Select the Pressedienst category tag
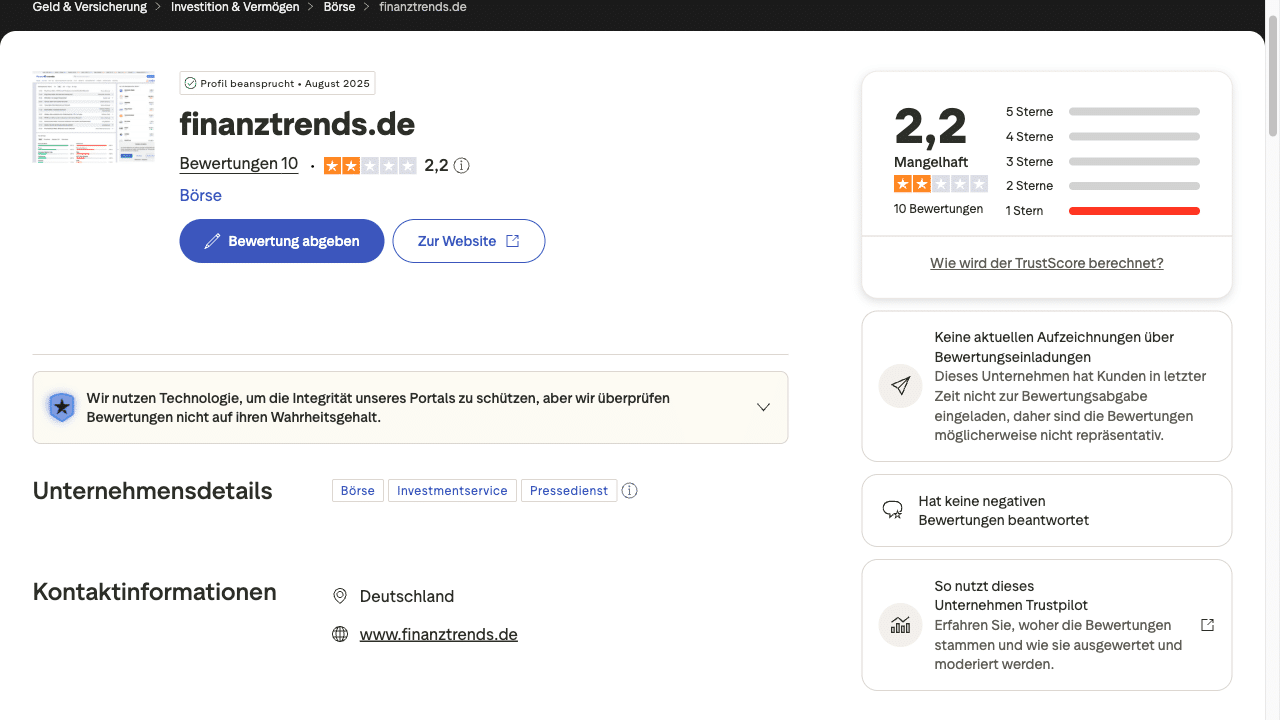This screenshot has height=720, width=1280. pos(569,490)
